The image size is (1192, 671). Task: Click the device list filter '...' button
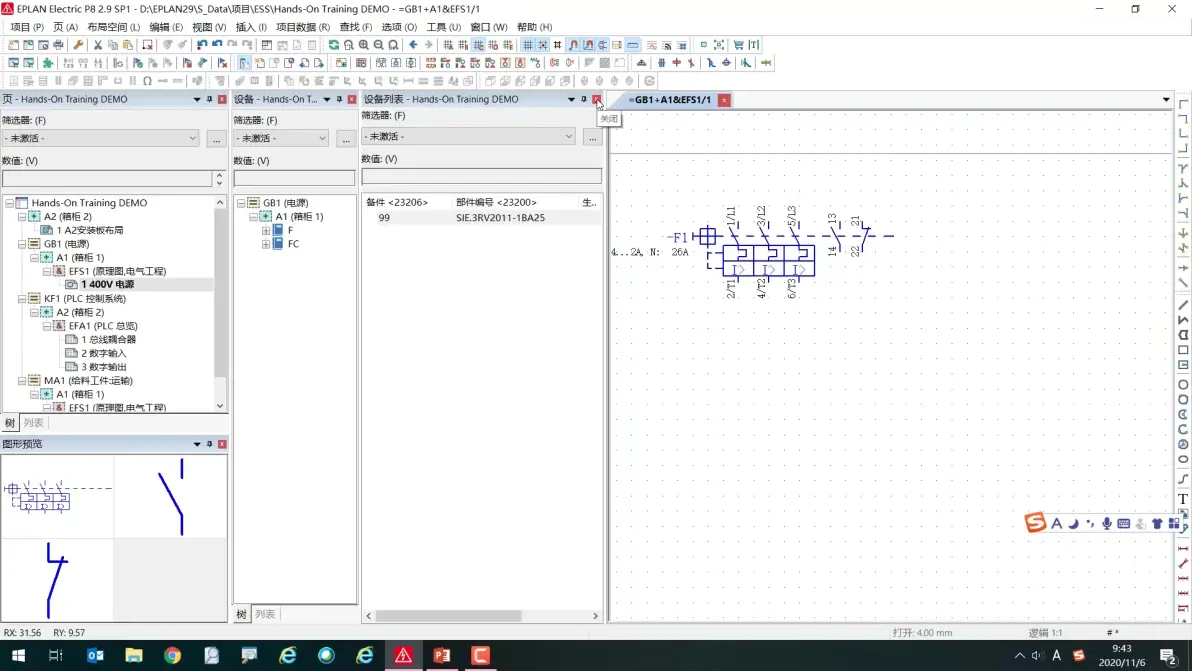tap(592, 137)
